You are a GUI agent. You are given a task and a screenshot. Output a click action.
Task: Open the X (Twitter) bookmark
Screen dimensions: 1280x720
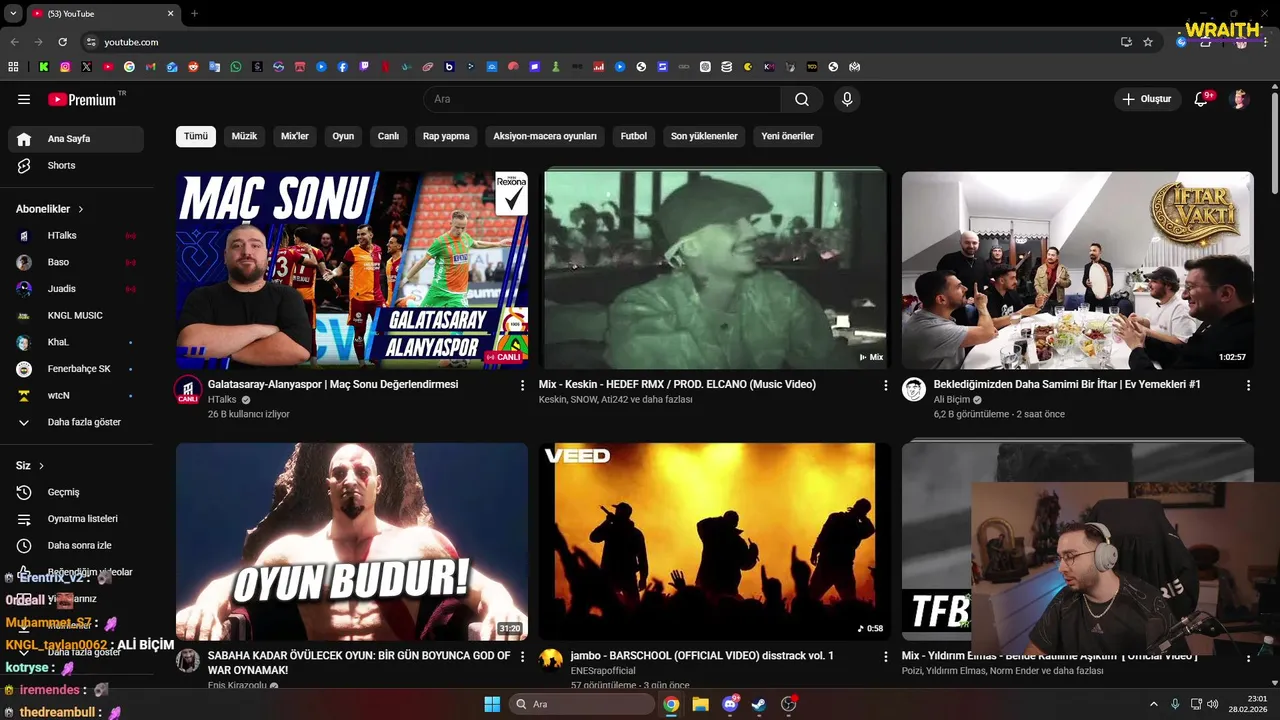coord(86,67)
